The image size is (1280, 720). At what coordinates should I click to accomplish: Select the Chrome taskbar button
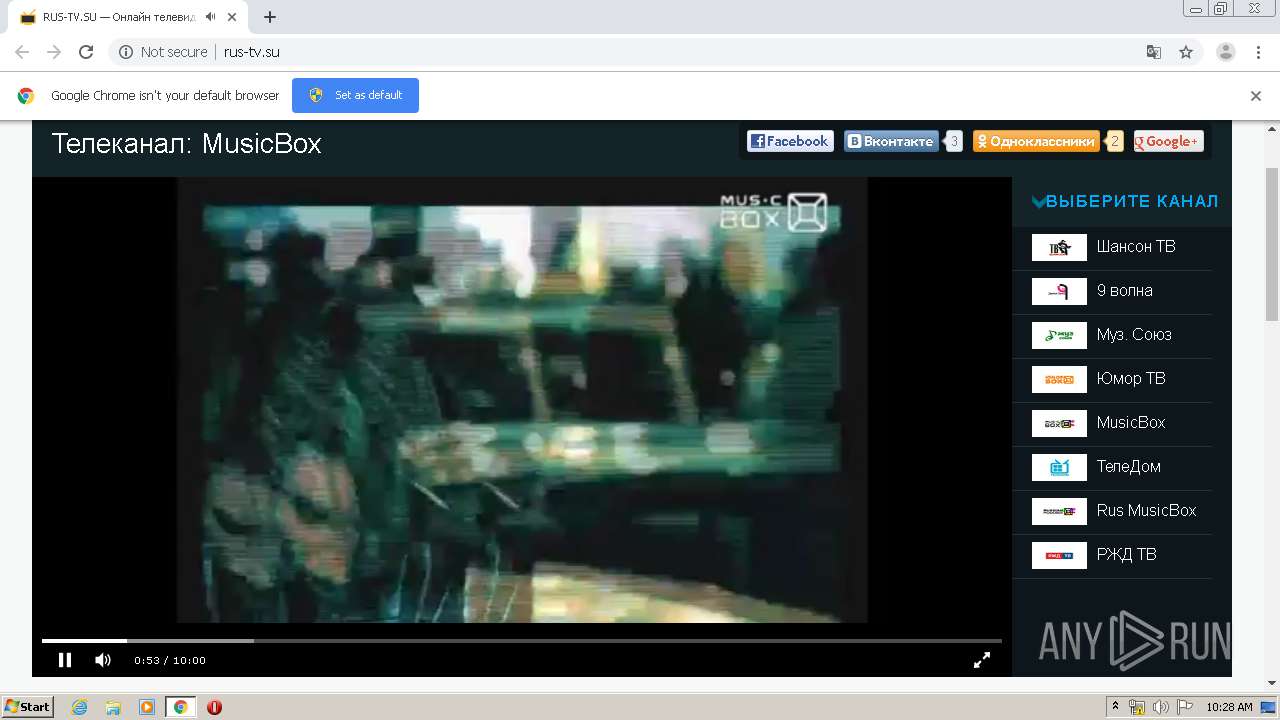tap(181, 707)
